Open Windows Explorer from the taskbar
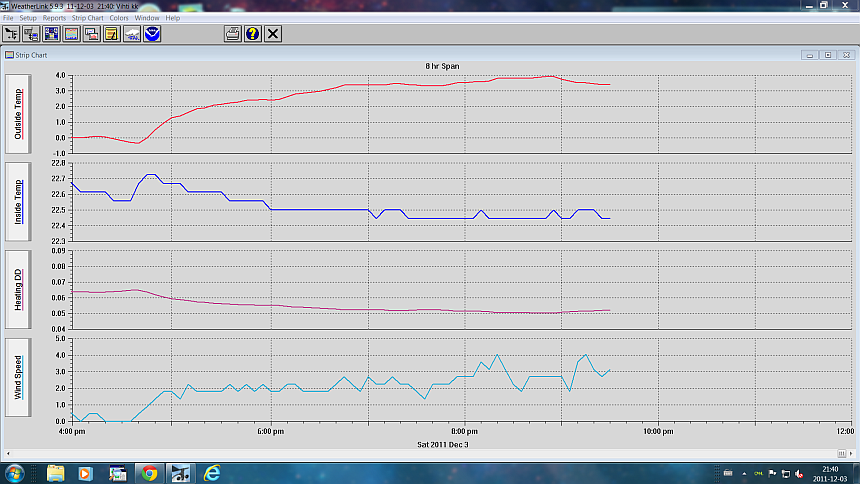 pos(55,473)
